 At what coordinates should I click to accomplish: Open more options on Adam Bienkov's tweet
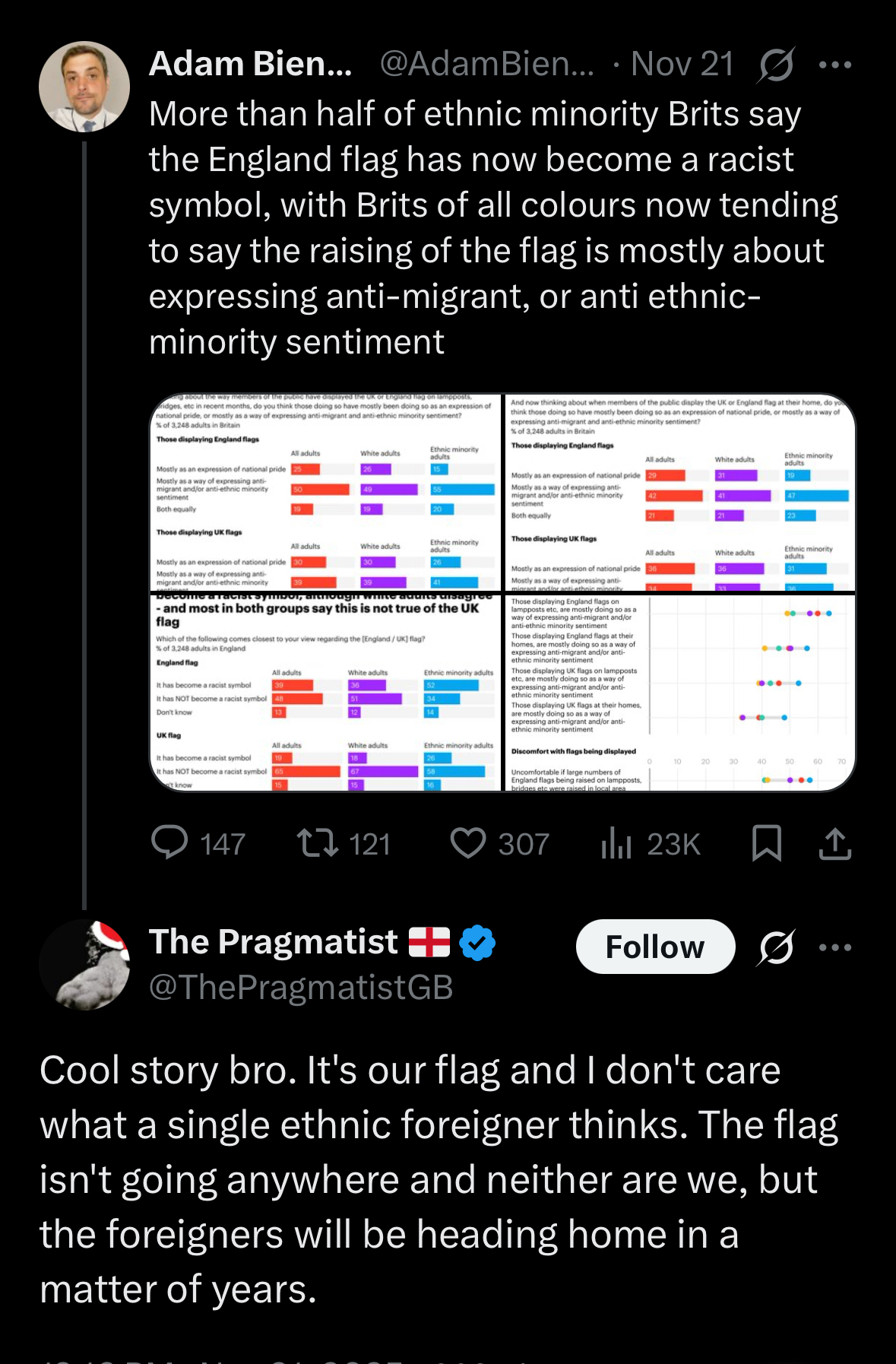click(x=835, y=65)
